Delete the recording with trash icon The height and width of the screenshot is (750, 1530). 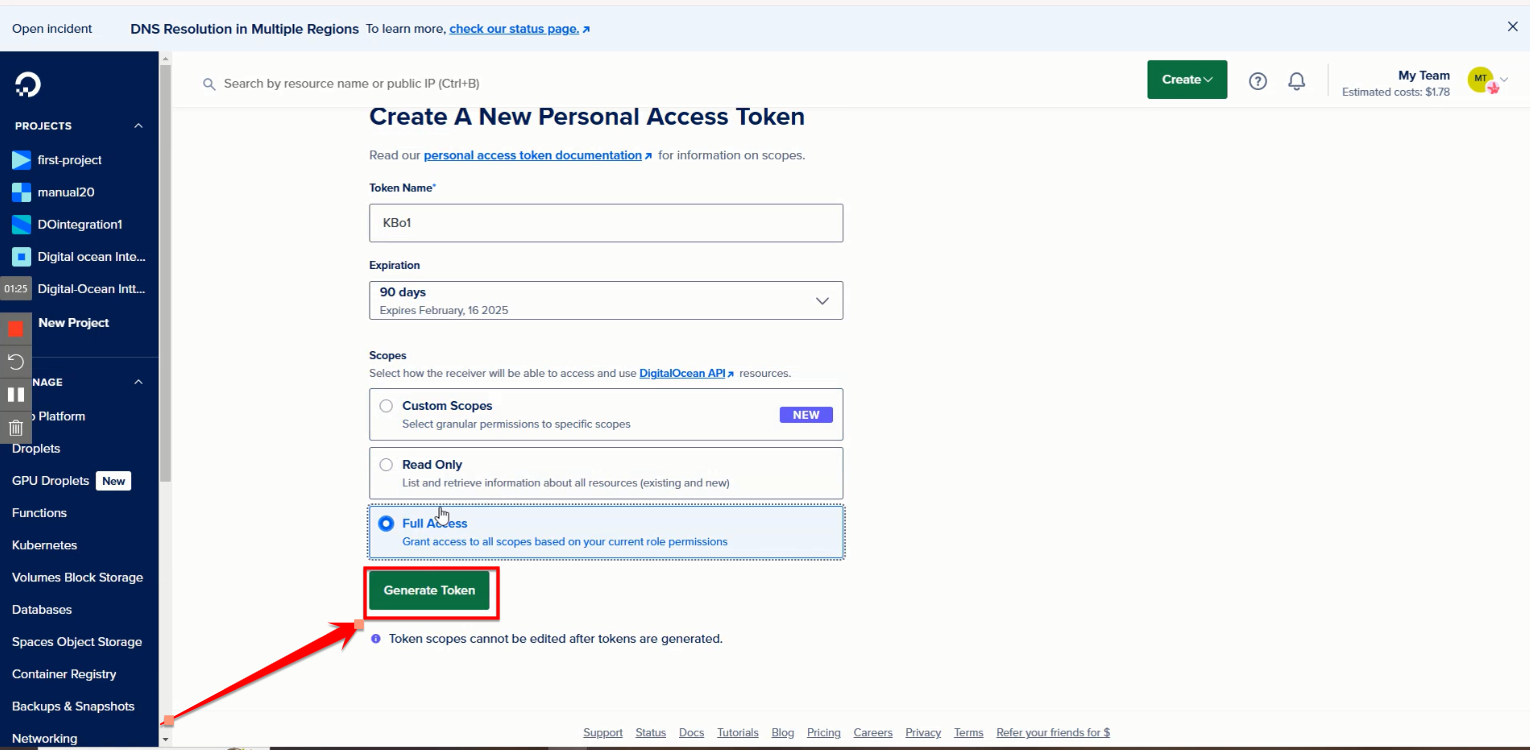pos(16,427)
